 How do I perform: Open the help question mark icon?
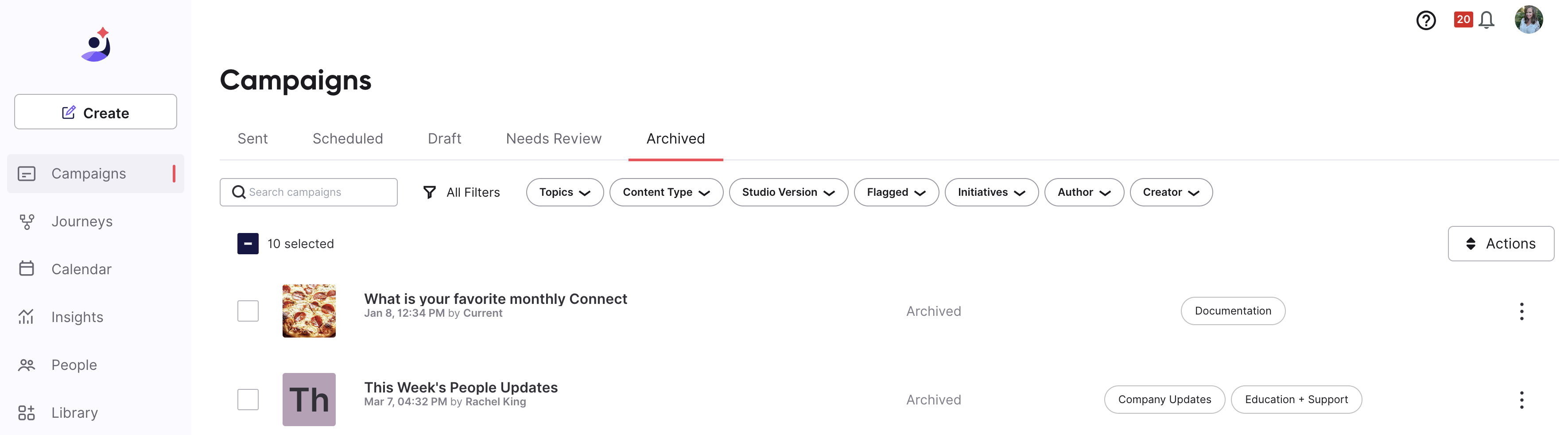point(1425,20)
